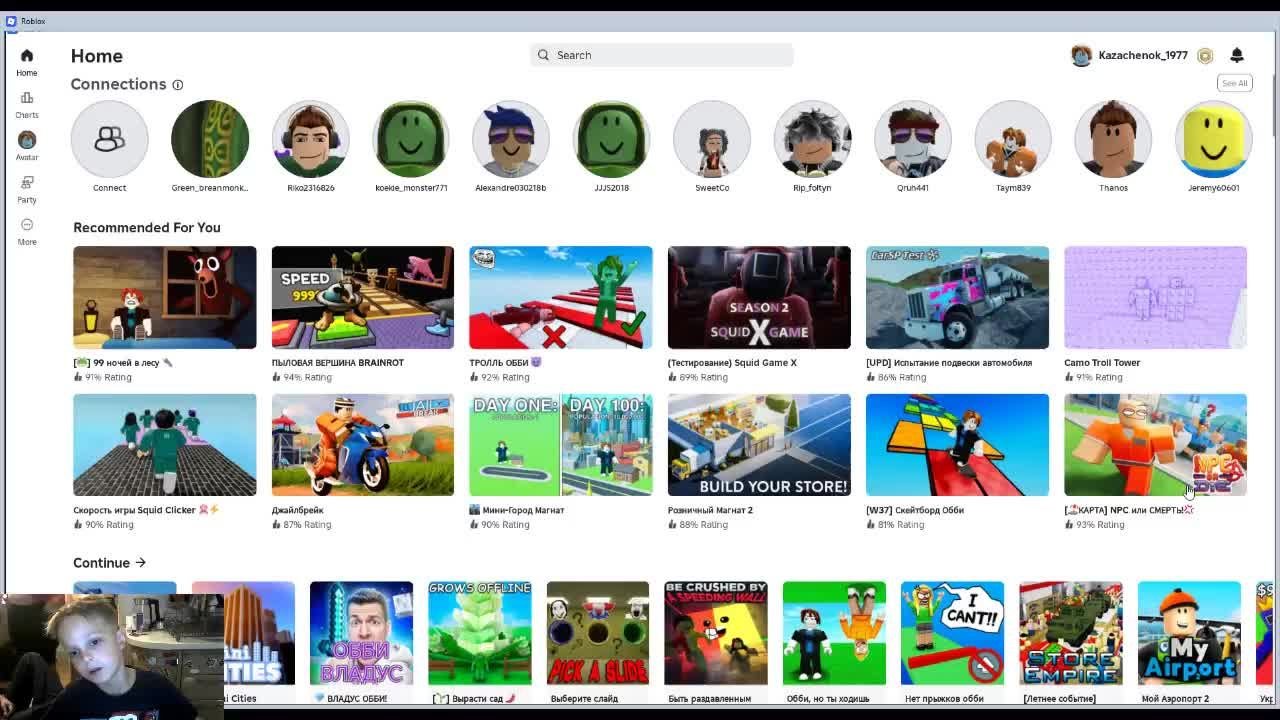Open SweetCo's connection avatar
Image resolution: width=1280 pixels, height=720 pixels.
pos(712,139)
